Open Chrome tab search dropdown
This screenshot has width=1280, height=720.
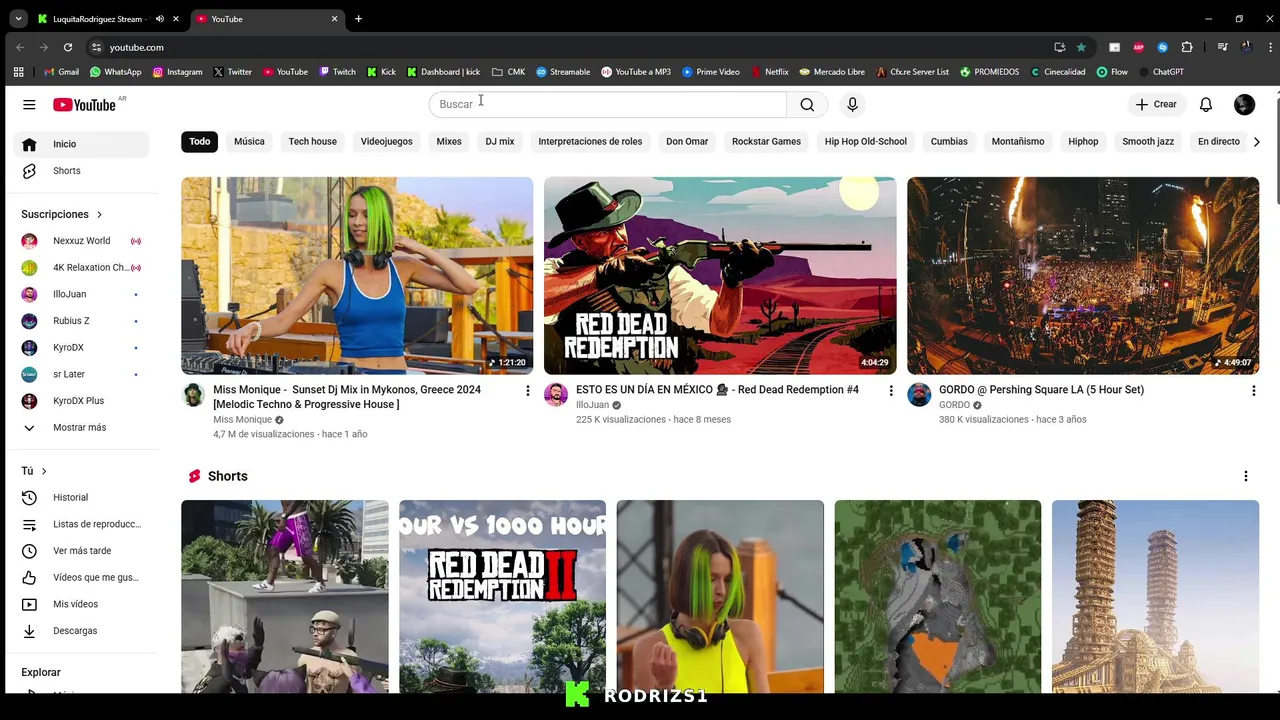18,19
